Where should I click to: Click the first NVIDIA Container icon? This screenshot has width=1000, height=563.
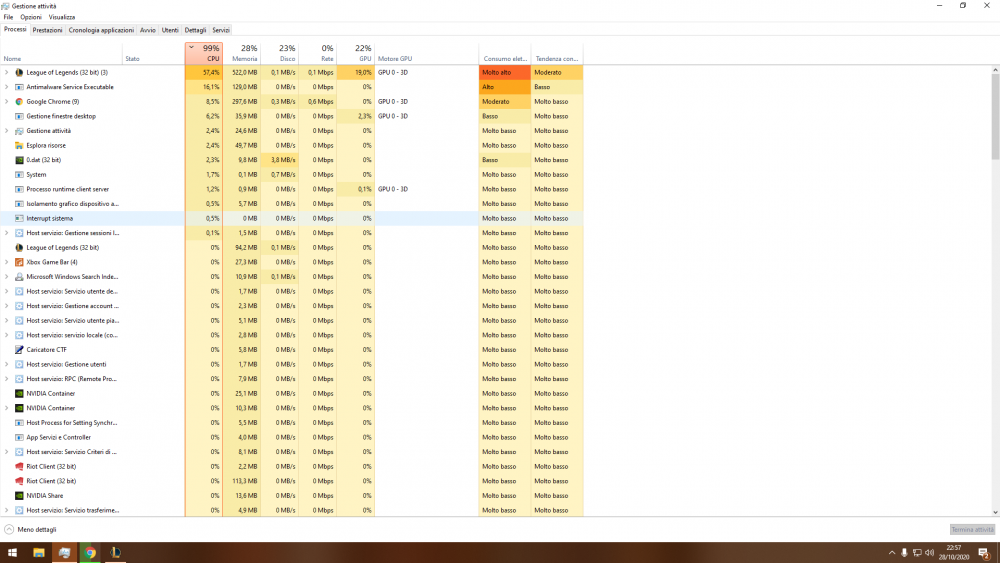pyautogui.click(x=19, y=394)
